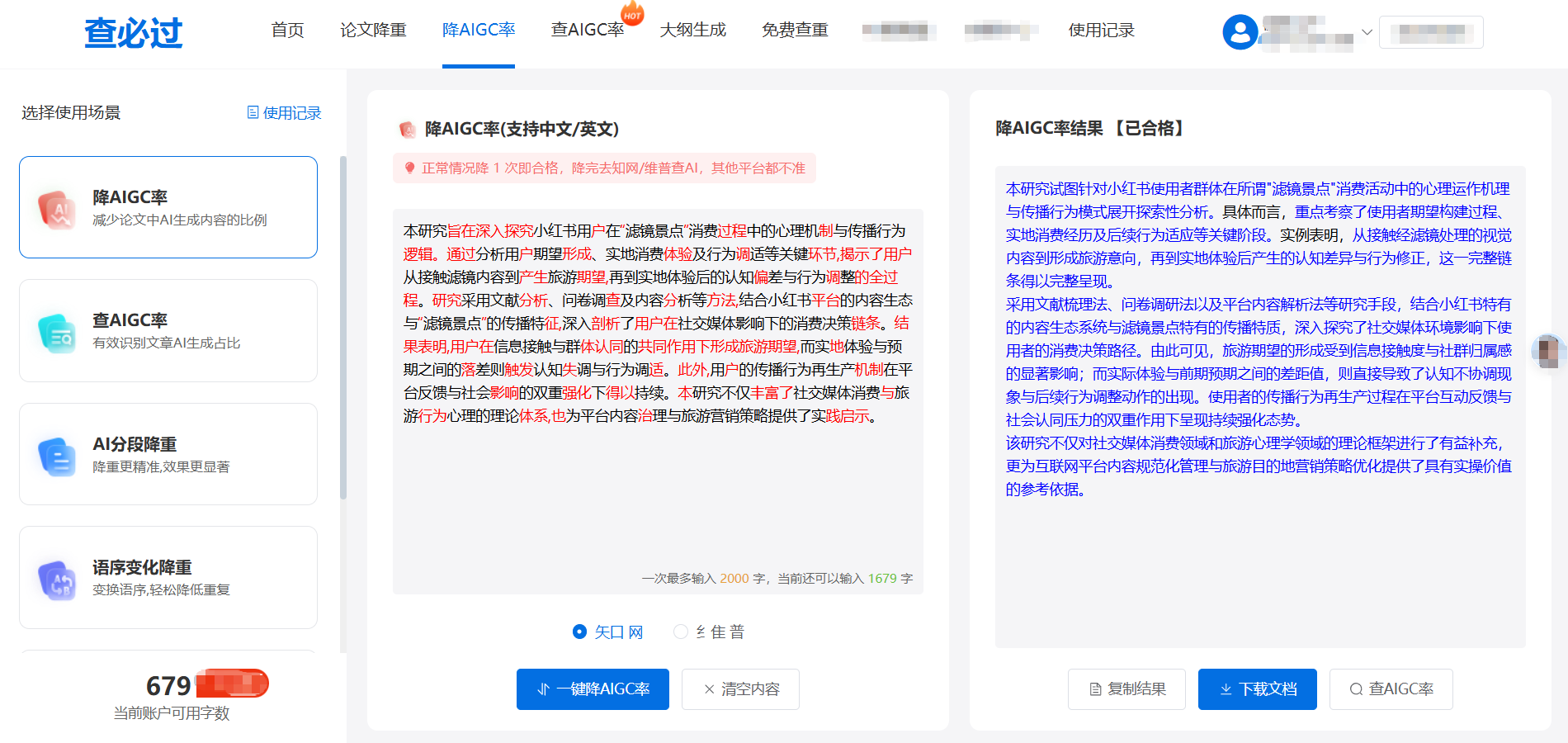Click the icon beside the 降AIGC率(支持中文/英文) heading
Viewport: 1568px width, 743px height.
pyautogui.click(x=407, y=129)
